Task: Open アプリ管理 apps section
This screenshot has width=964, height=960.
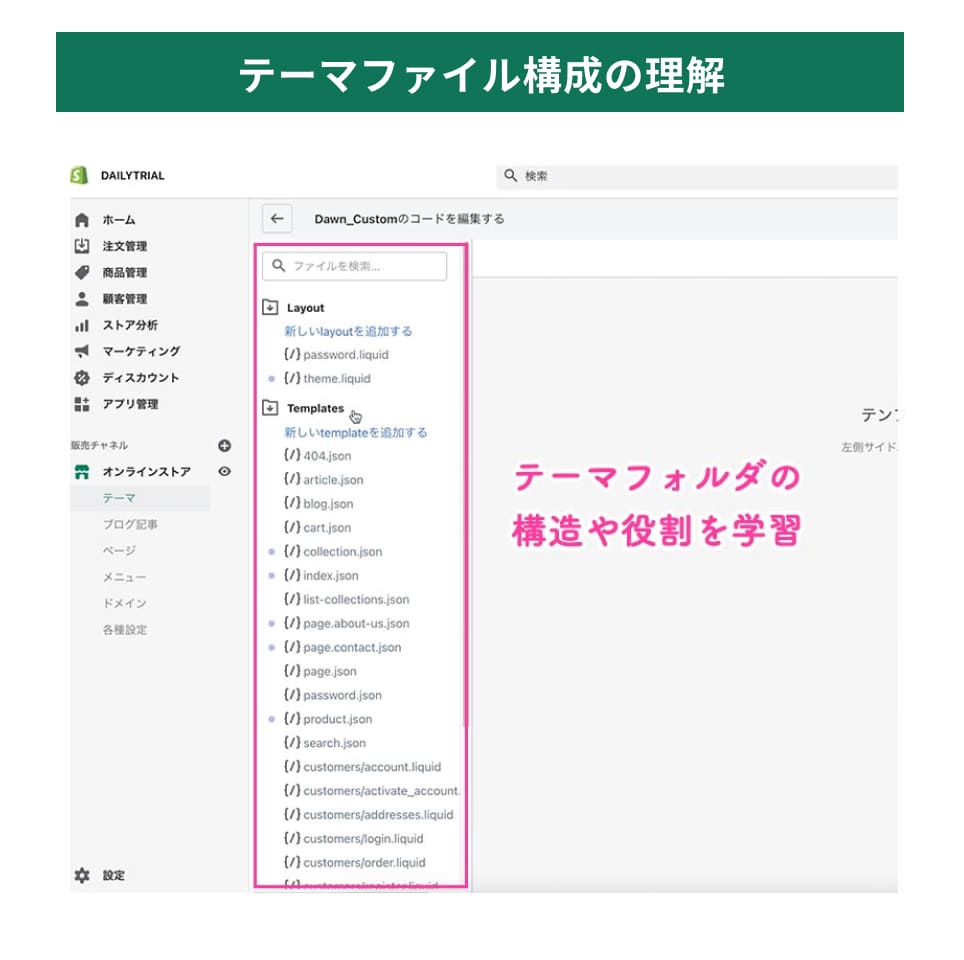Action: [129, 404]
